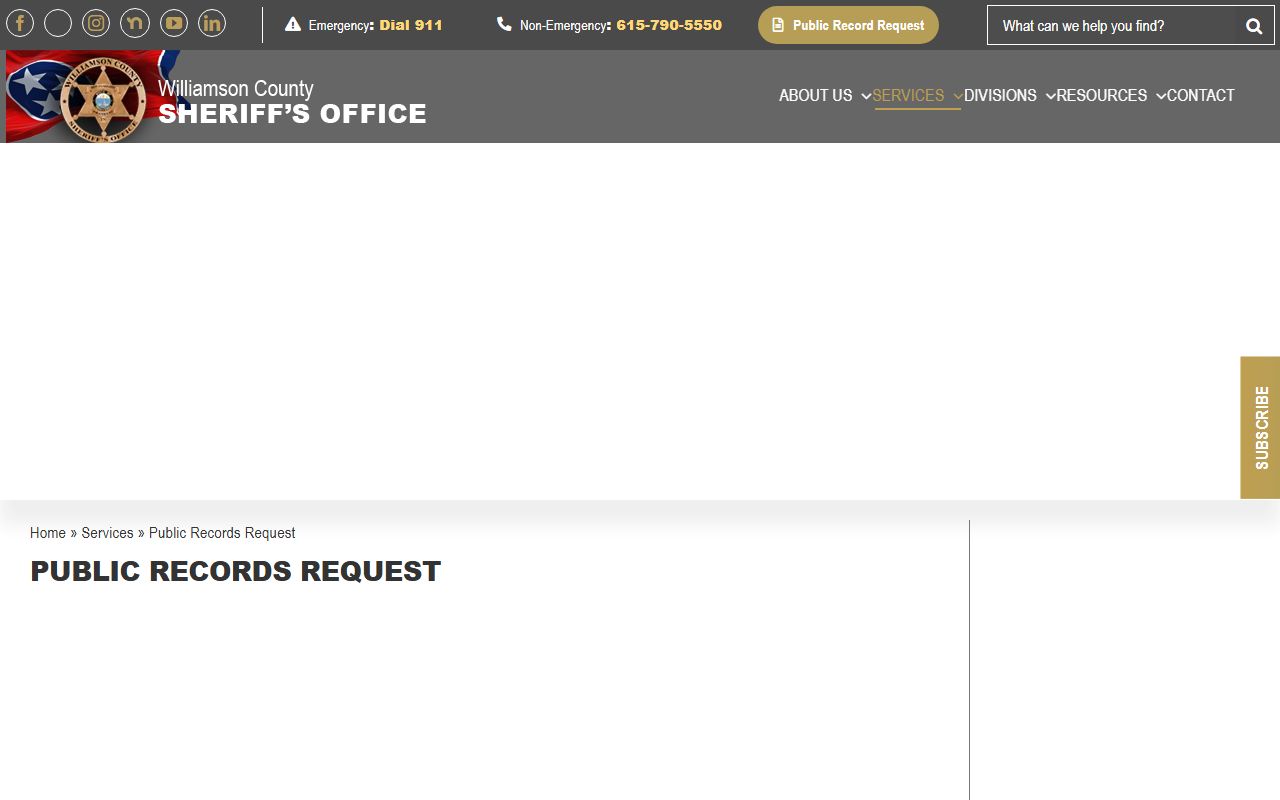Open the ABOUT US menu
The width and height of the screenshot is (1280, 800).
[816, 95]
